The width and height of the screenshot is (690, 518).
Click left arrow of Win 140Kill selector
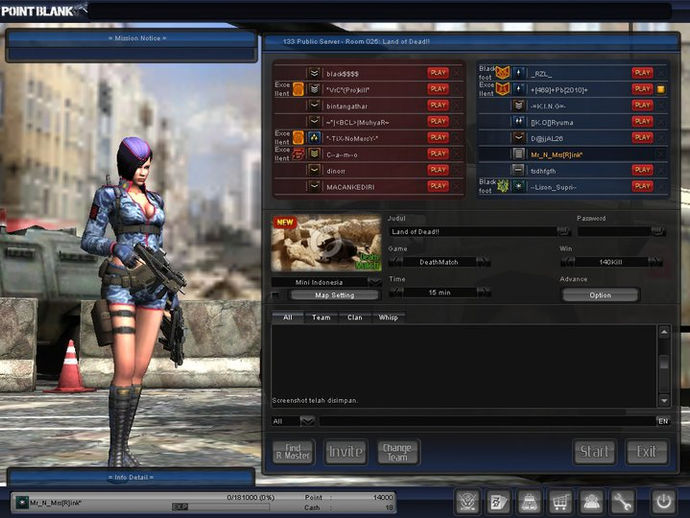(568, 262)
